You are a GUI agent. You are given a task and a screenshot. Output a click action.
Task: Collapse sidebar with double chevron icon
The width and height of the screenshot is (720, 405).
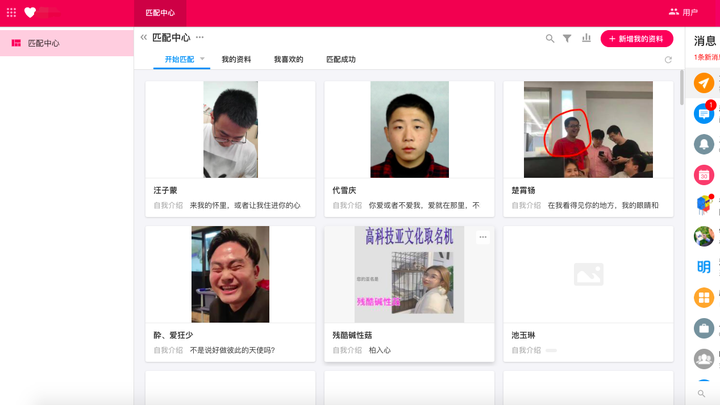pos(144,37)
